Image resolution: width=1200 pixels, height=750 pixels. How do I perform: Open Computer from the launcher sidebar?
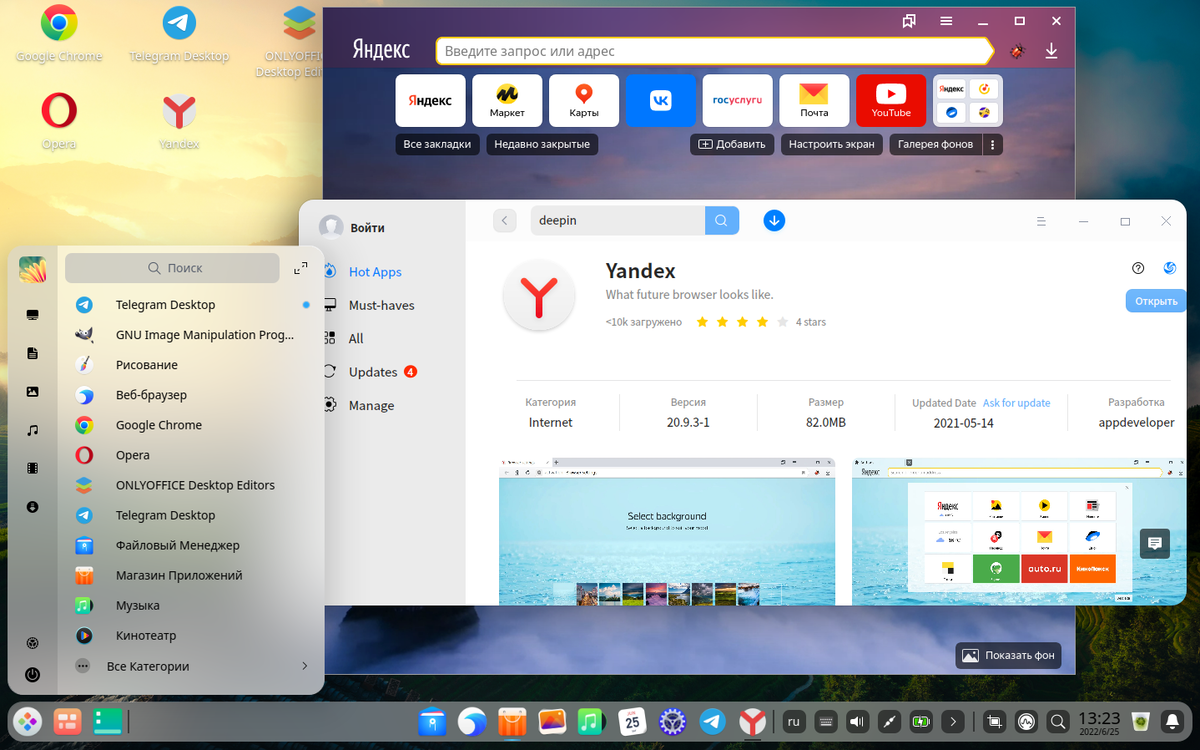[33, 315]
